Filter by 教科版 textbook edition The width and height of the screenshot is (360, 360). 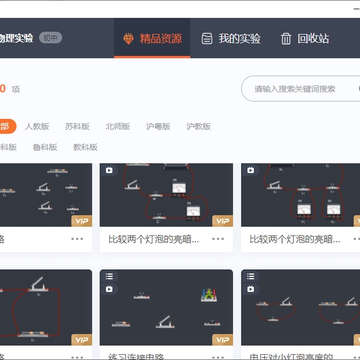85,147
